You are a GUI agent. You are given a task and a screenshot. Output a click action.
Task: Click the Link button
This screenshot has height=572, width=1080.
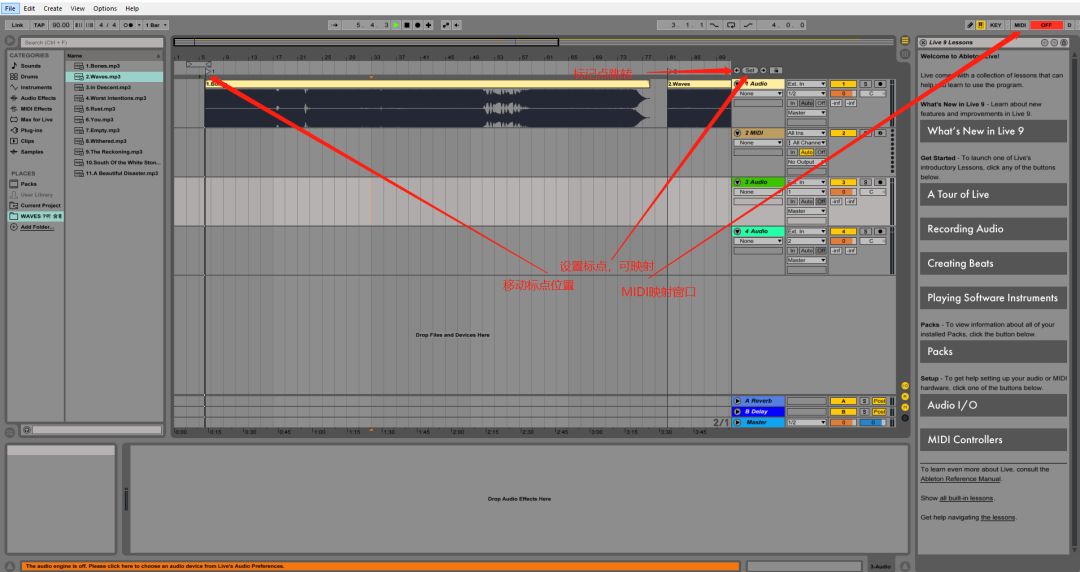[x=17, y=25]
